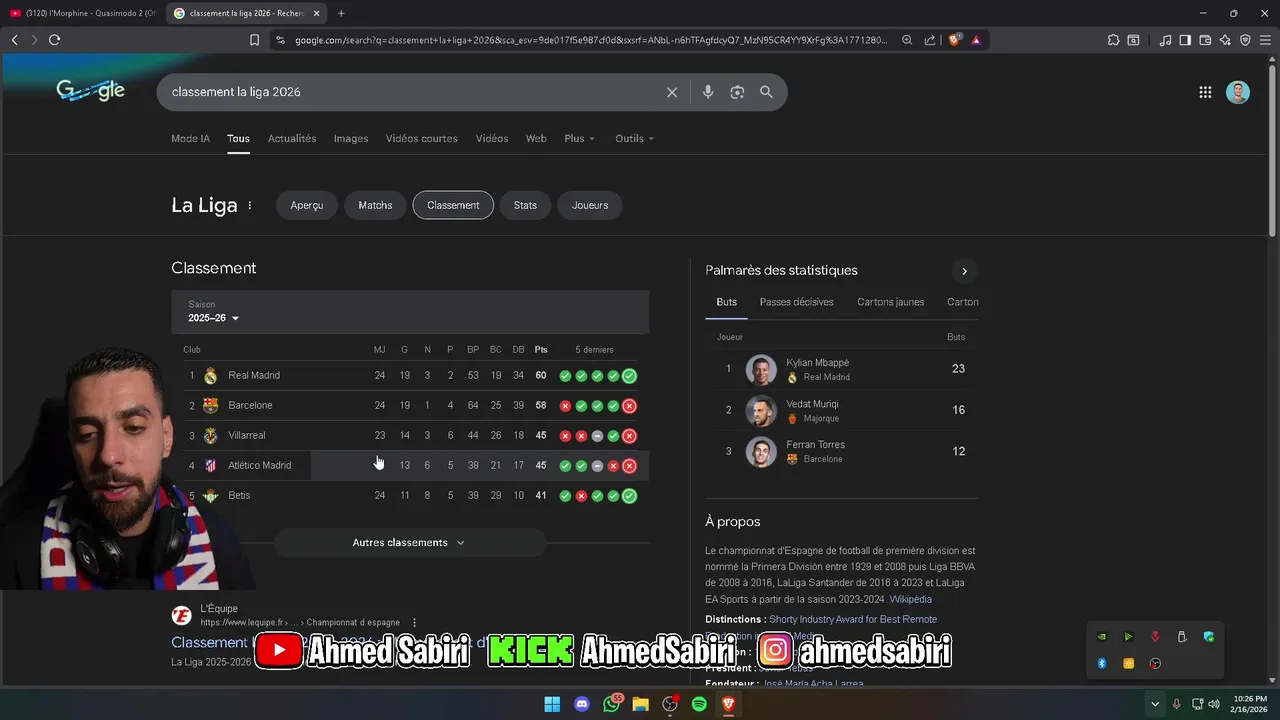Start voice search with the microphone icon
The width and height of the screenshot is (1280, 720).
pos(708,92)
